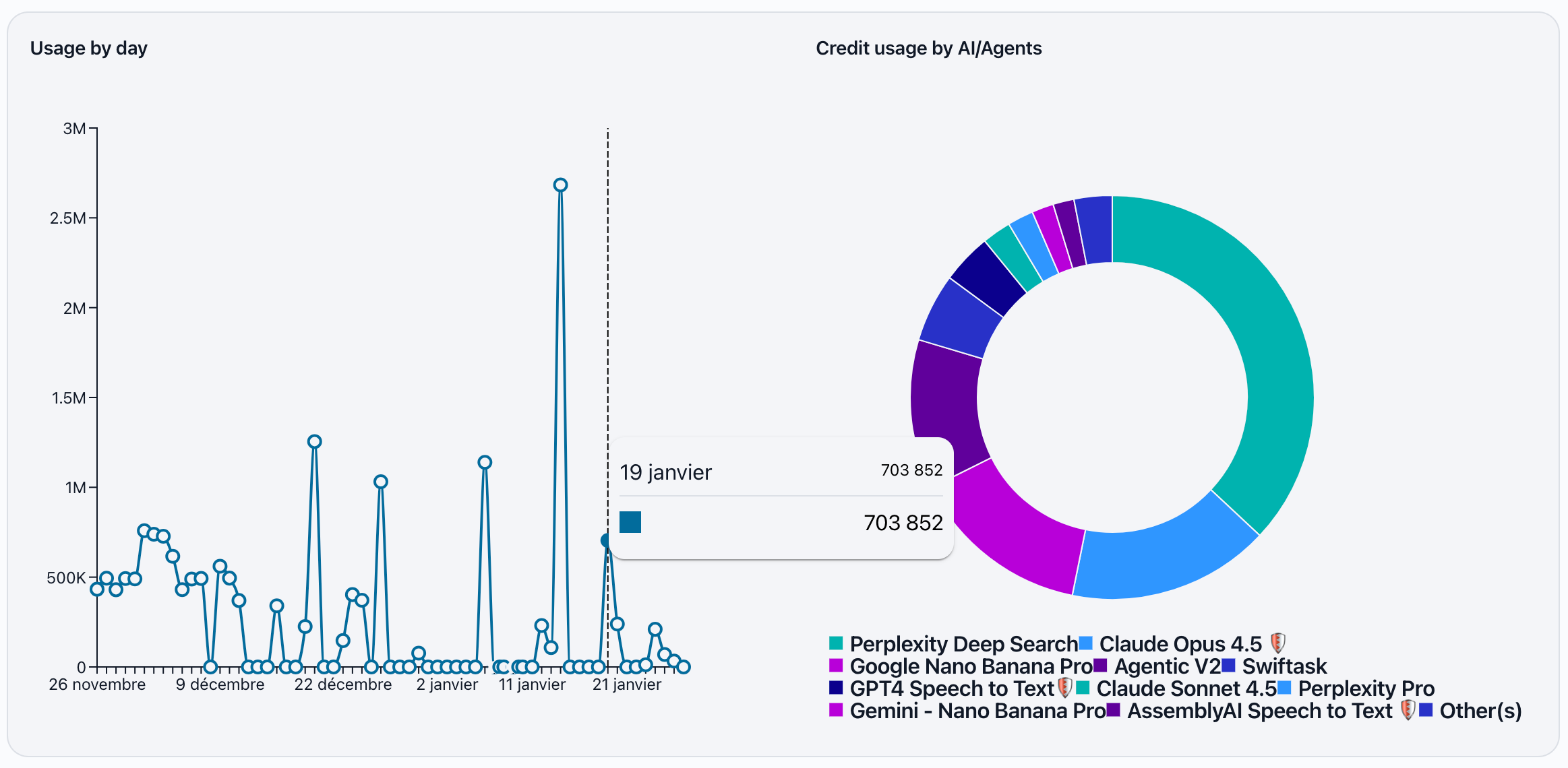Click the red shield icon beside Claude Opus 4.5
The height and width of the screenshot is (768, 1568).
(x=1278, y=643)
